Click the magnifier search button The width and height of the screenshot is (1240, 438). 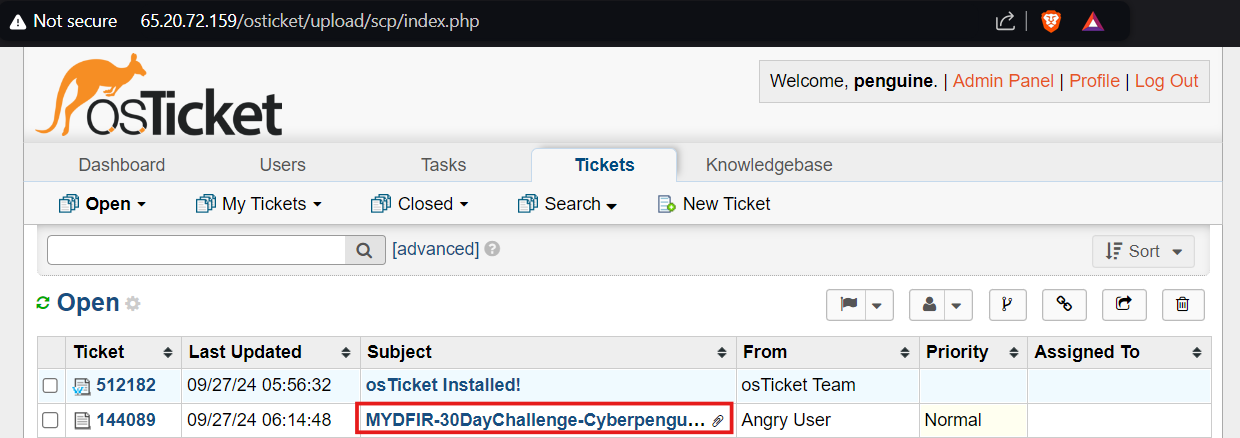365,250
